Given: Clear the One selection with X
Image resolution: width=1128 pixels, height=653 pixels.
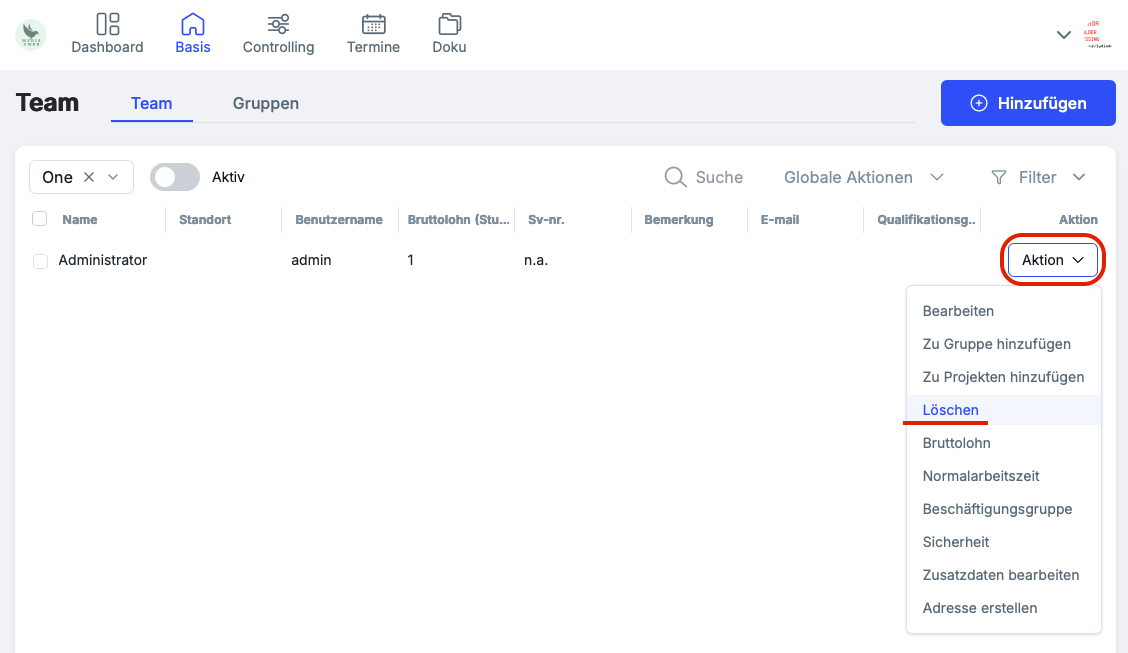Looking at the screenshot, I should [89, 177].
